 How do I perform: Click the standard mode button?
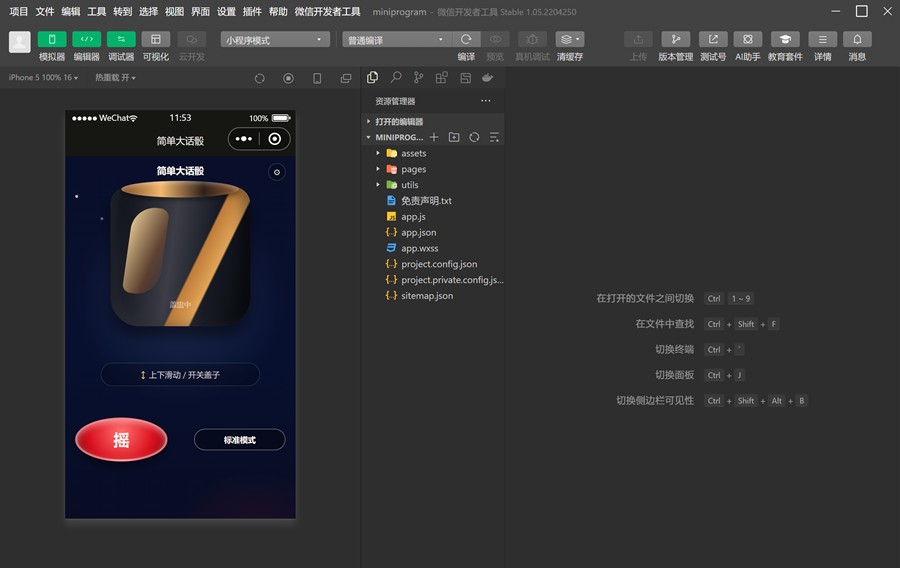pyautogui.click(x=239, y=439)
